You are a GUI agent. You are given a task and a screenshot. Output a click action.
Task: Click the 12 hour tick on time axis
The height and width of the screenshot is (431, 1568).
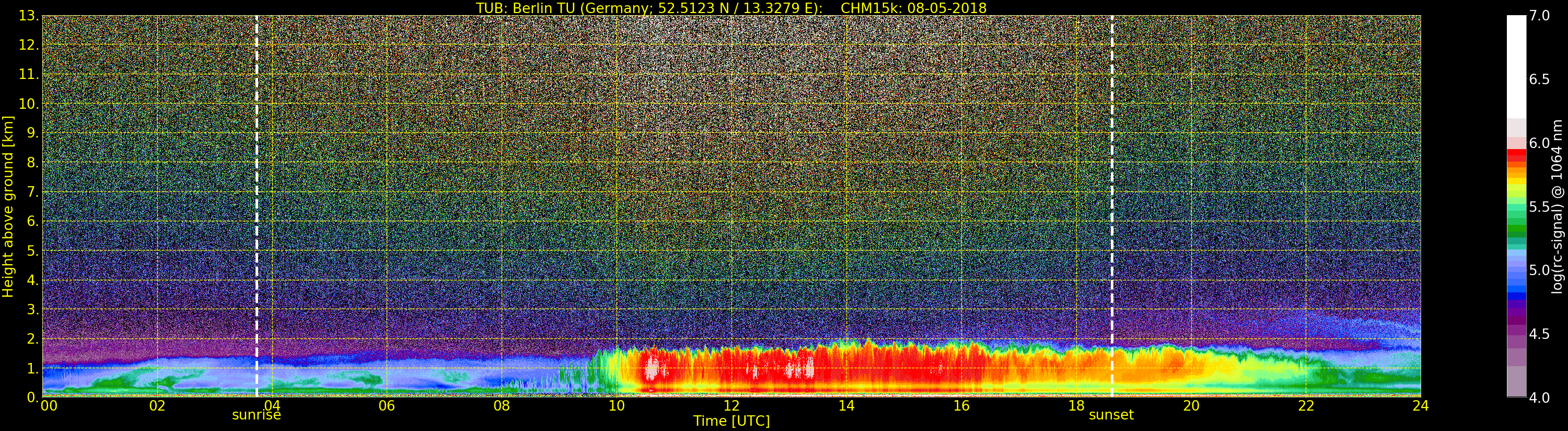731,406
